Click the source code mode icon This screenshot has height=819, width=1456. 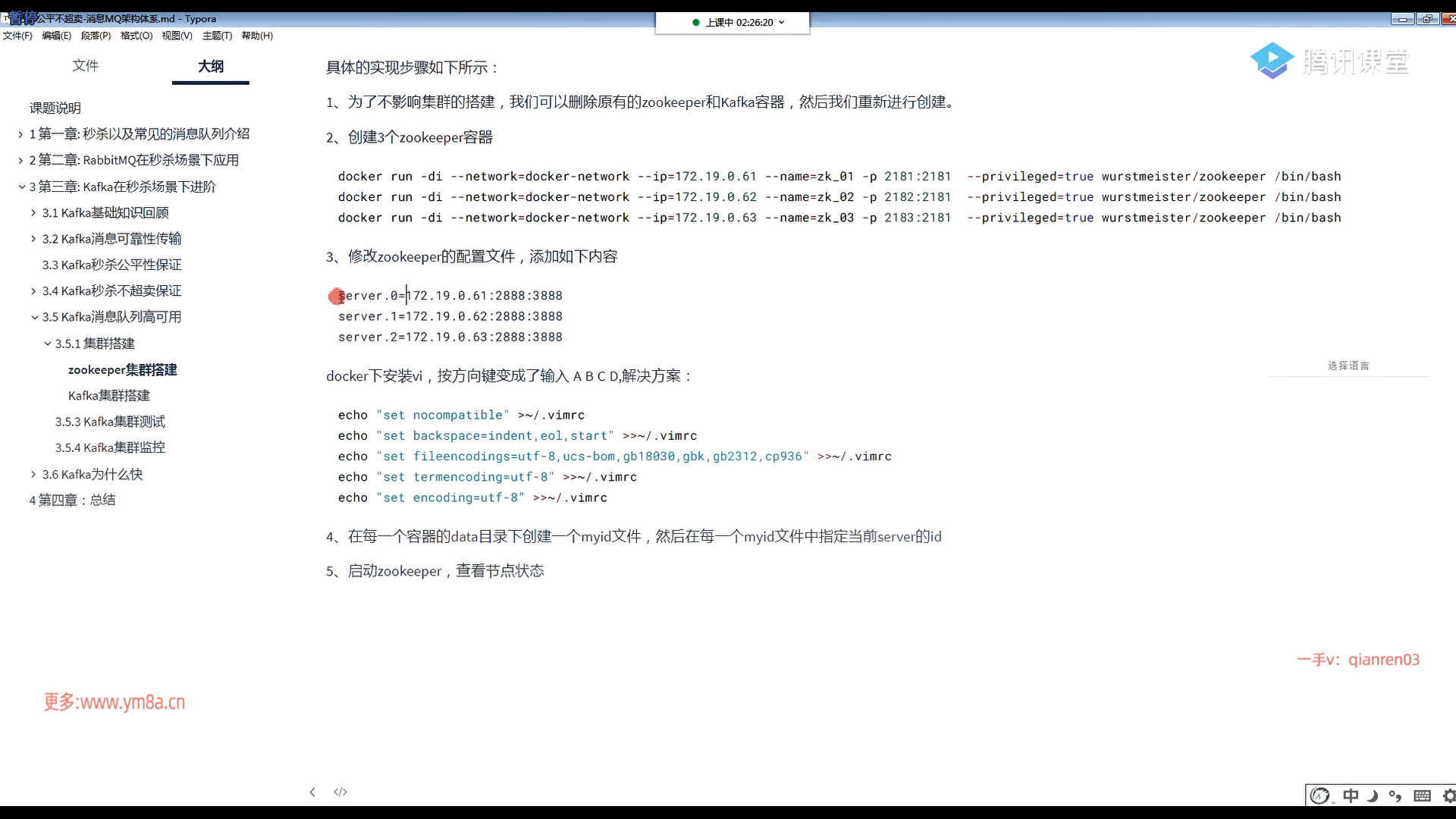(340, 792)
